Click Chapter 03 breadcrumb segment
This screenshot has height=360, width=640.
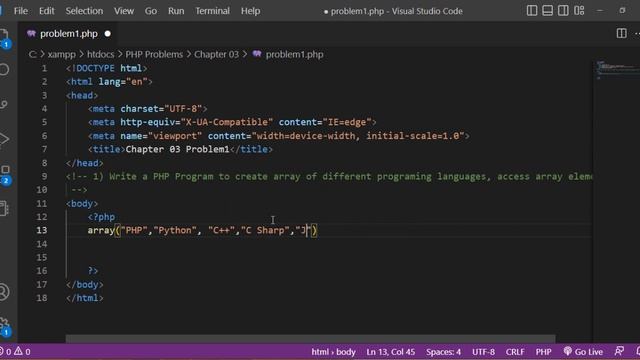pos(216,54)
